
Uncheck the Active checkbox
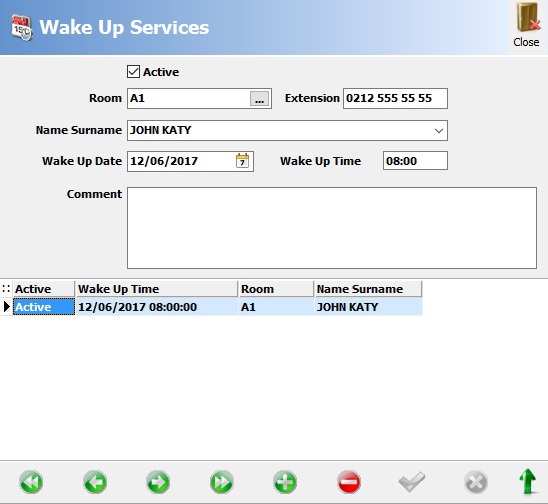[x=134, y=72]
